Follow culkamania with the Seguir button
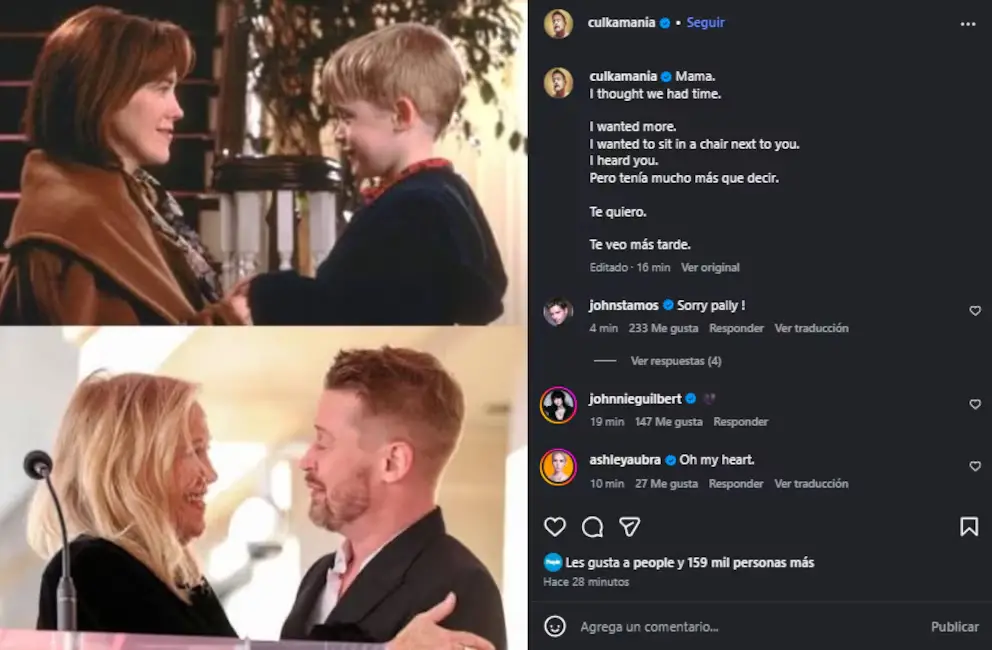 [x=706, y=22]
